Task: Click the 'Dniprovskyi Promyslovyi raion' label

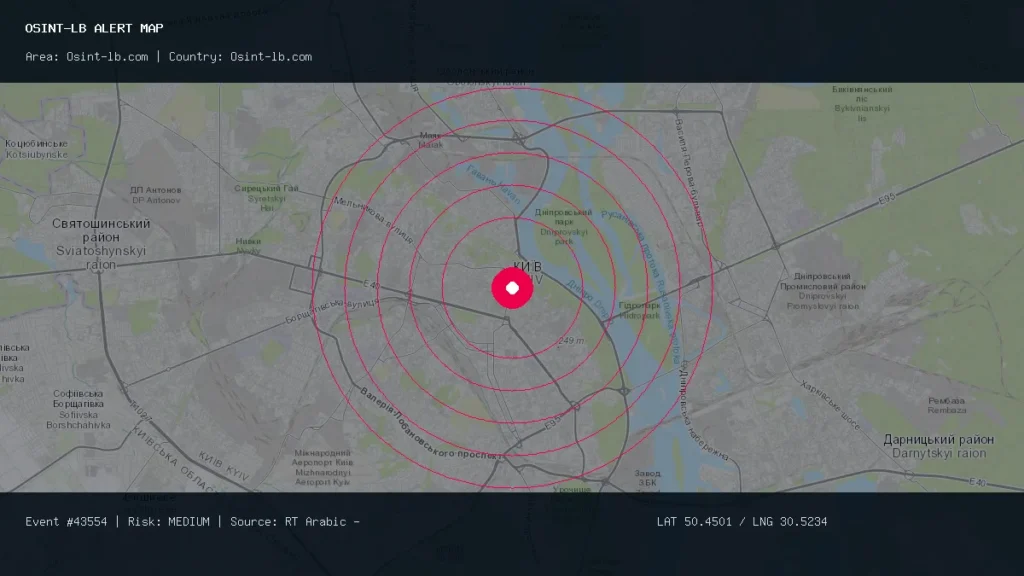Action: point(823,301)
